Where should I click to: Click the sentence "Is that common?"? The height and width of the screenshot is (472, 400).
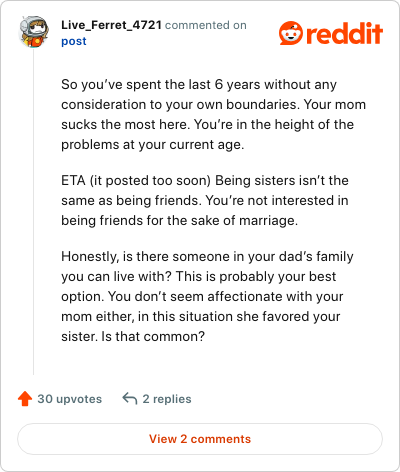click(x=153, y=336)
